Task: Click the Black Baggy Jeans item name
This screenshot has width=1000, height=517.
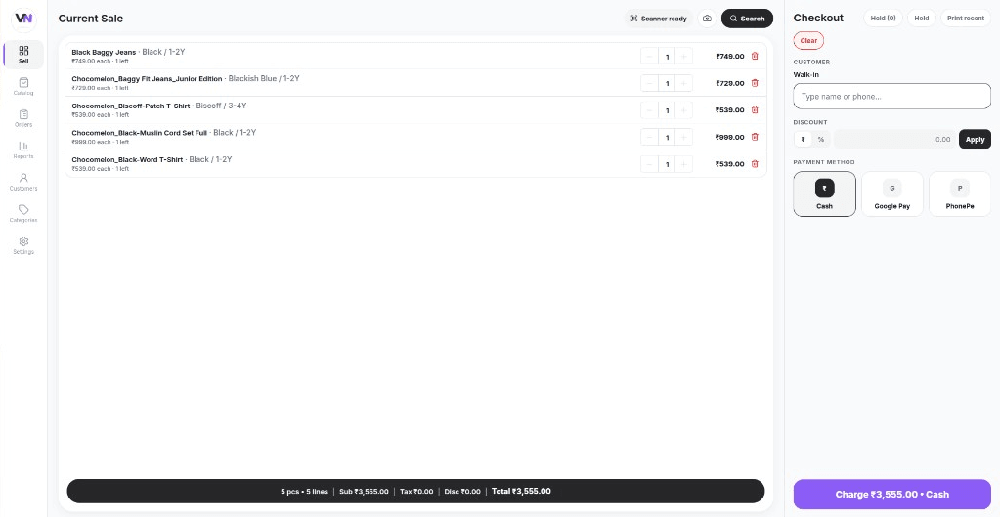Action: tap(103, 53)
